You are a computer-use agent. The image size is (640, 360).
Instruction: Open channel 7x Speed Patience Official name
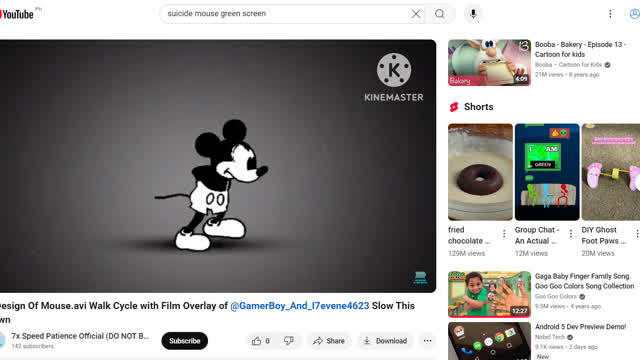click(80, 336)
